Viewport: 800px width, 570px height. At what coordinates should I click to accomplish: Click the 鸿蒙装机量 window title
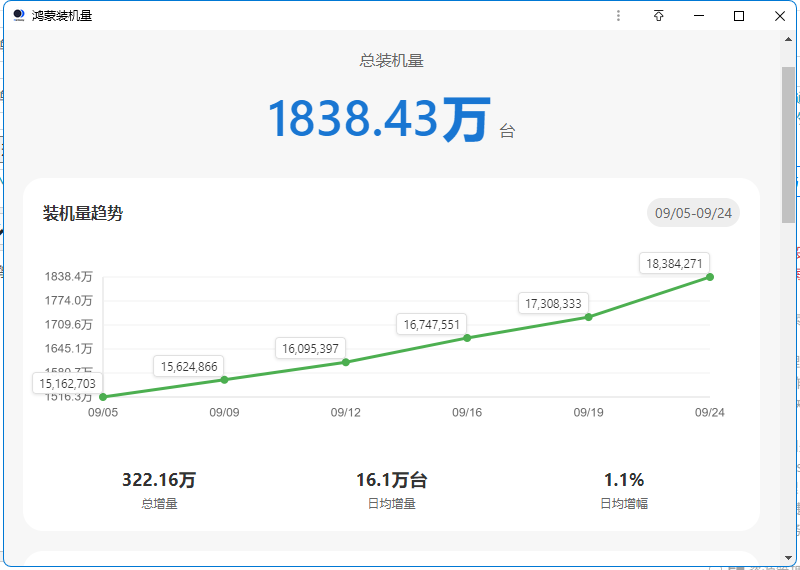coord(62,16)
